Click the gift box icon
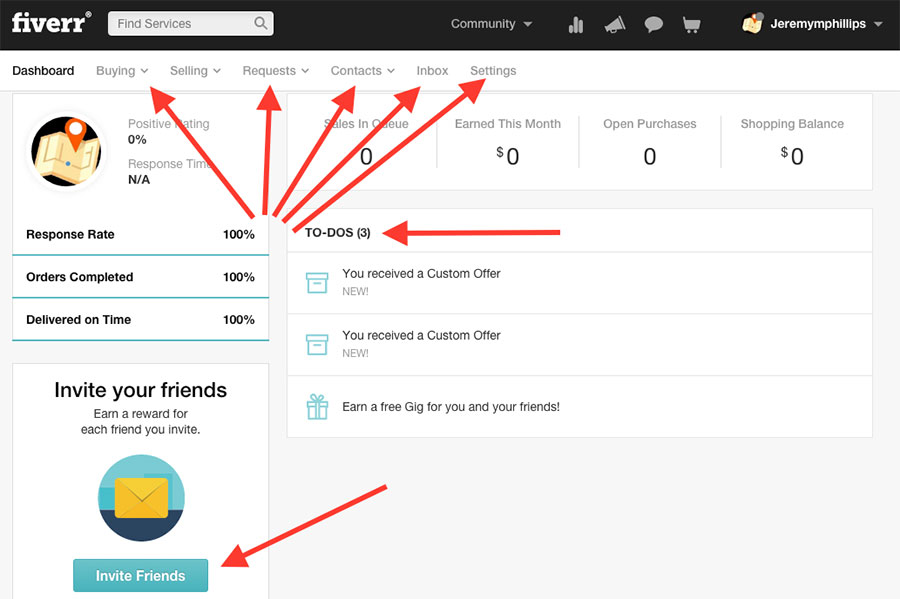 point(317,407)
